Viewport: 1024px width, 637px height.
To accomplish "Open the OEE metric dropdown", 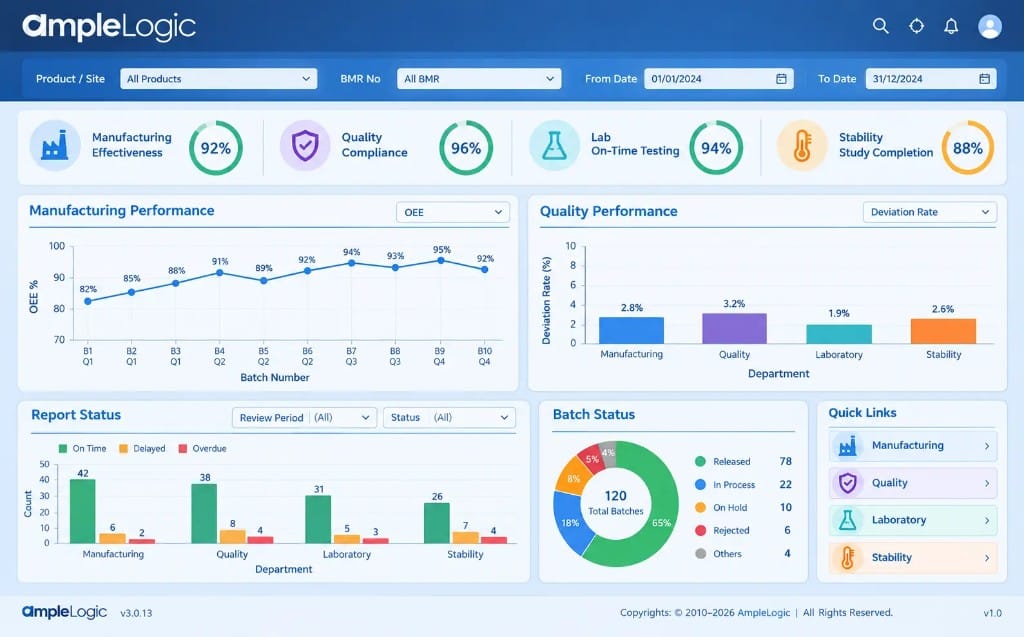I will click(453, 212).
